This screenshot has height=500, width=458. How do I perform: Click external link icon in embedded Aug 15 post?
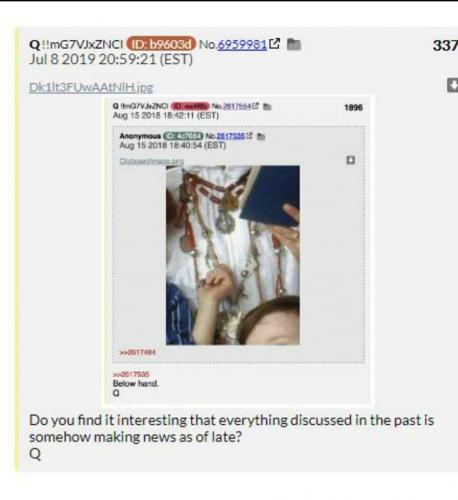[256, 106]
